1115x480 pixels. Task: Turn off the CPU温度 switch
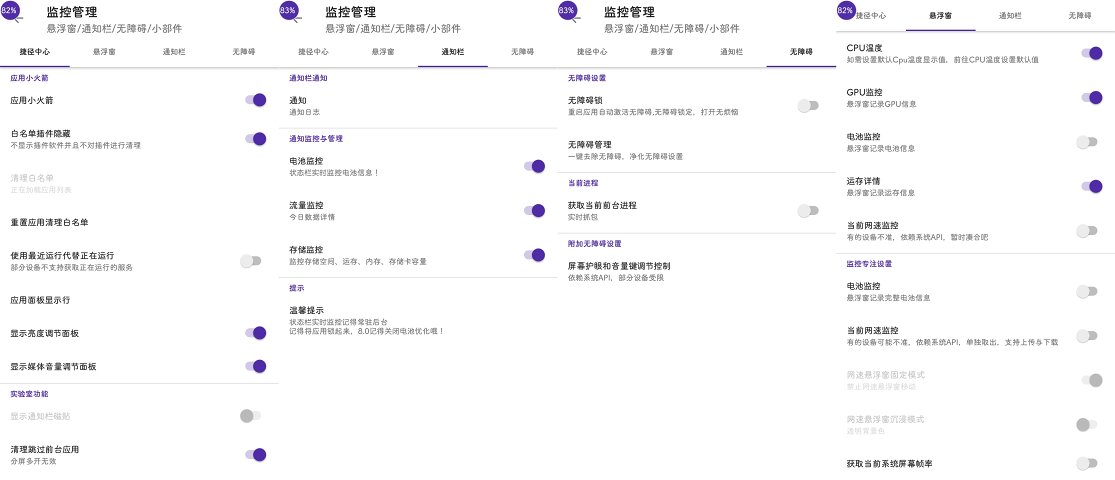pyautogui.click(x=1092, y=53)
